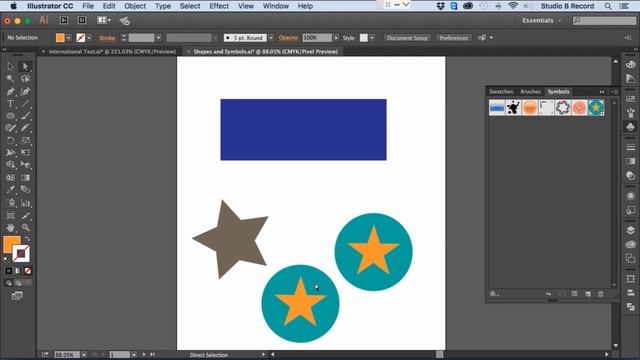The height and width of the screenshot is (360, 640).
Task: Select the Type tool
Action: point(10,104)
